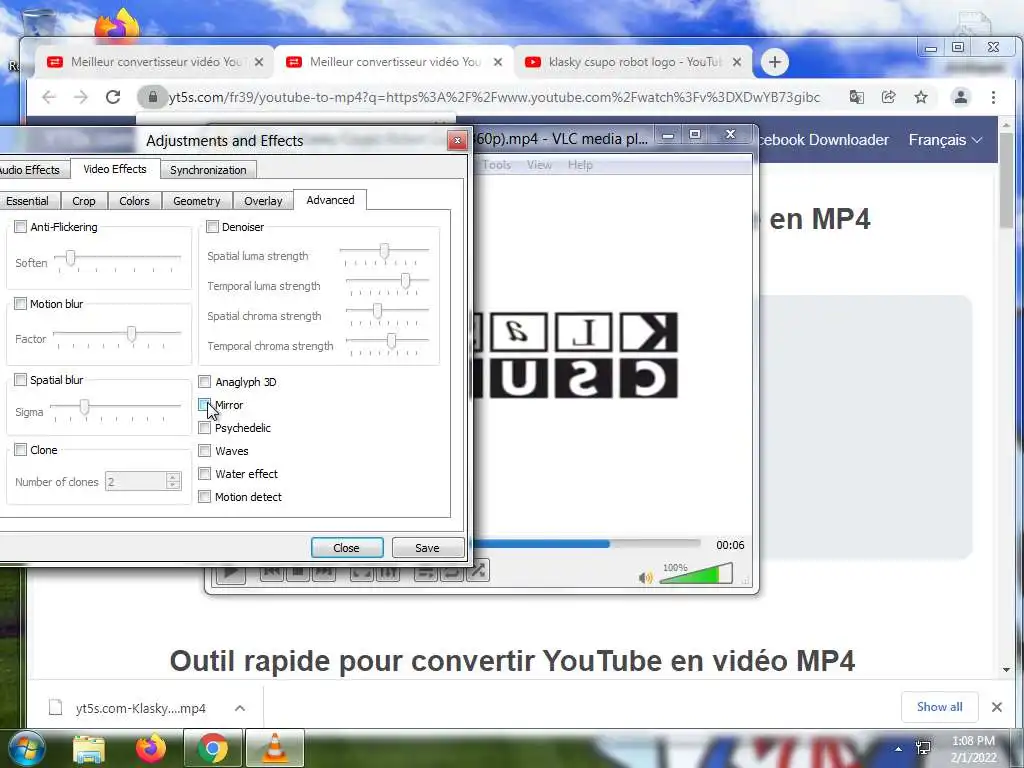Open Google Translate page icon
Viewport: 1024px width, 768px height.
point(856,97)
